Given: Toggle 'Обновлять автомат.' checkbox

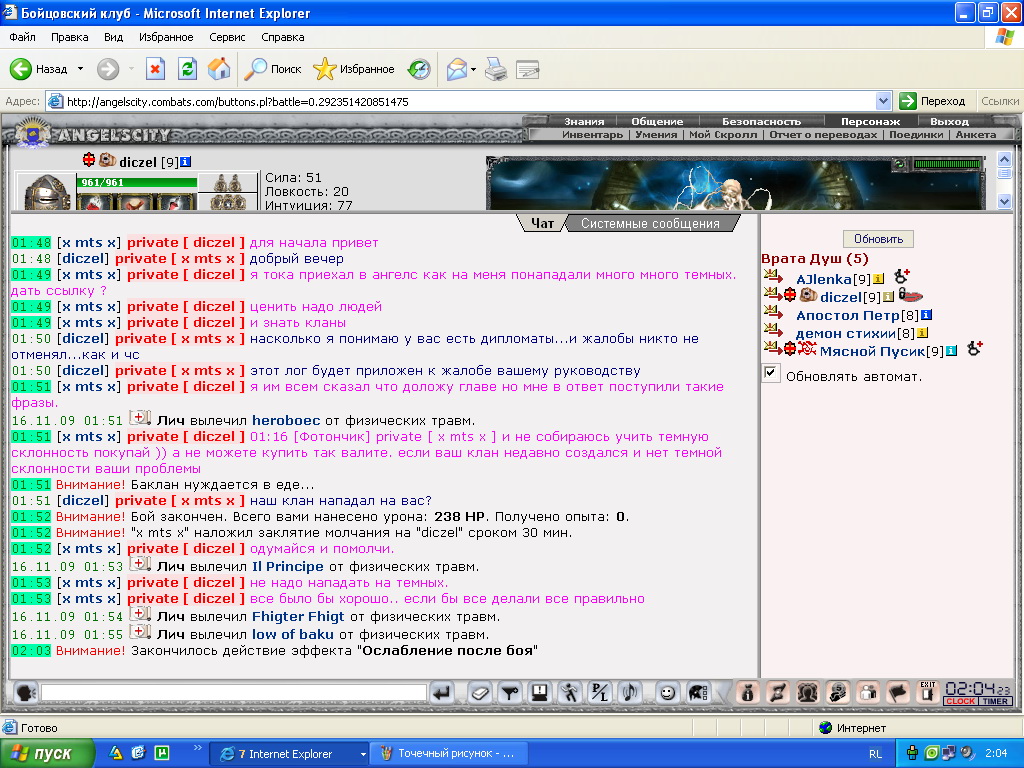Looking at the screenshot, I should [771, 374].
